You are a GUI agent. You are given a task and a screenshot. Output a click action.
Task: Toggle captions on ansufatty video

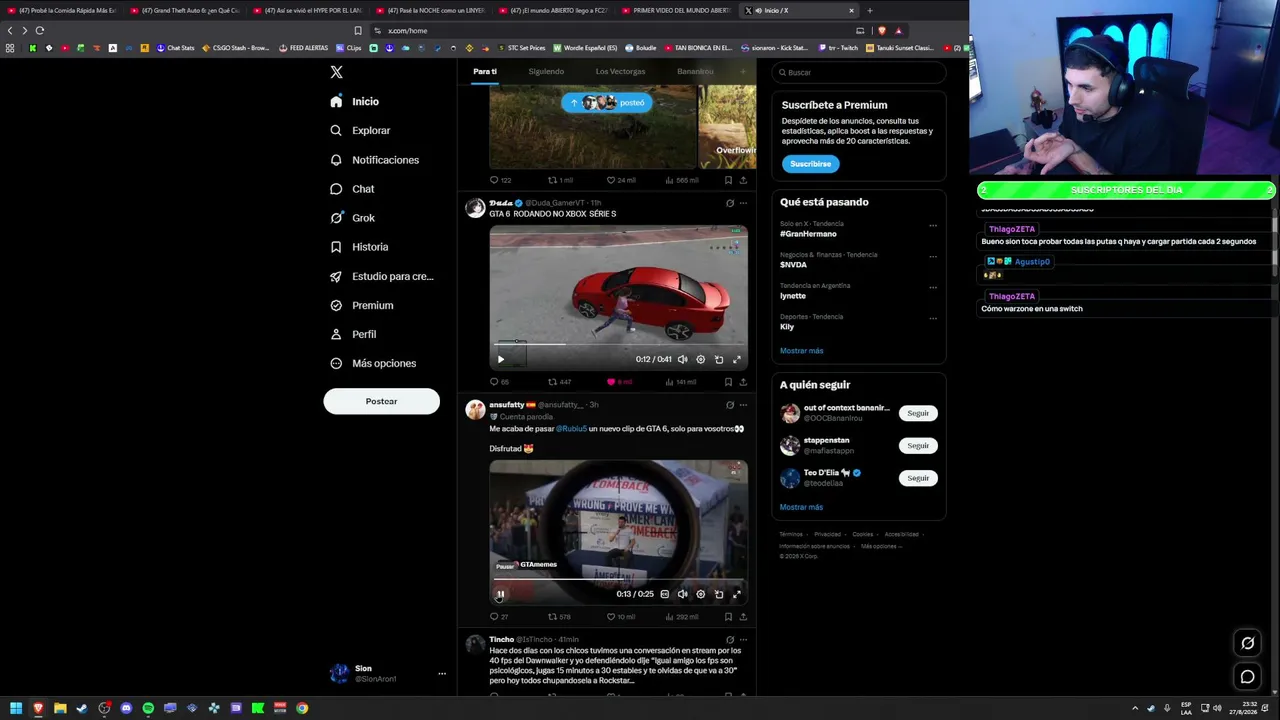pos(665,594)
